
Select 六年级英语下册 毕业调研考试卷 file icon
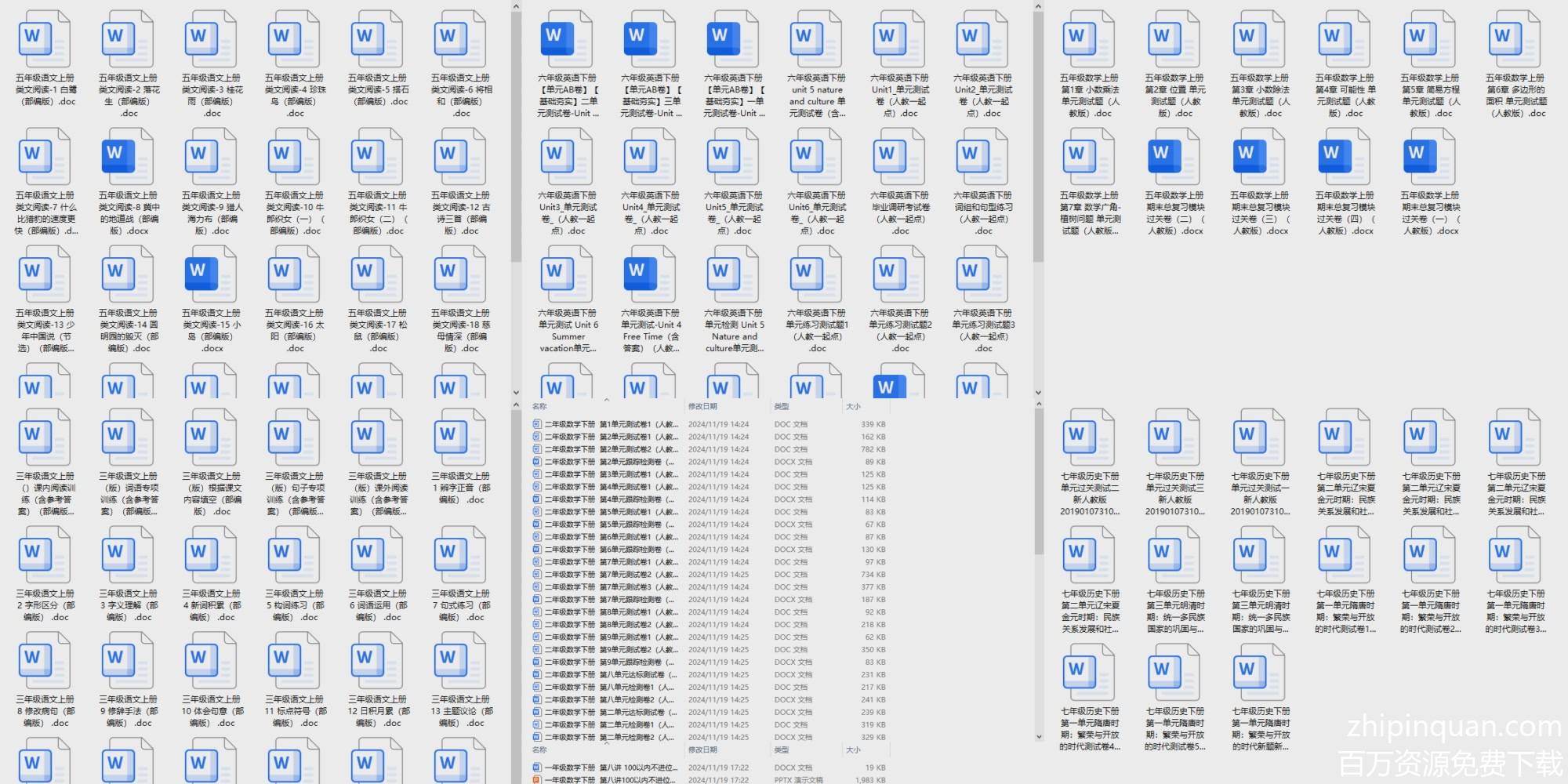[898, 156]
